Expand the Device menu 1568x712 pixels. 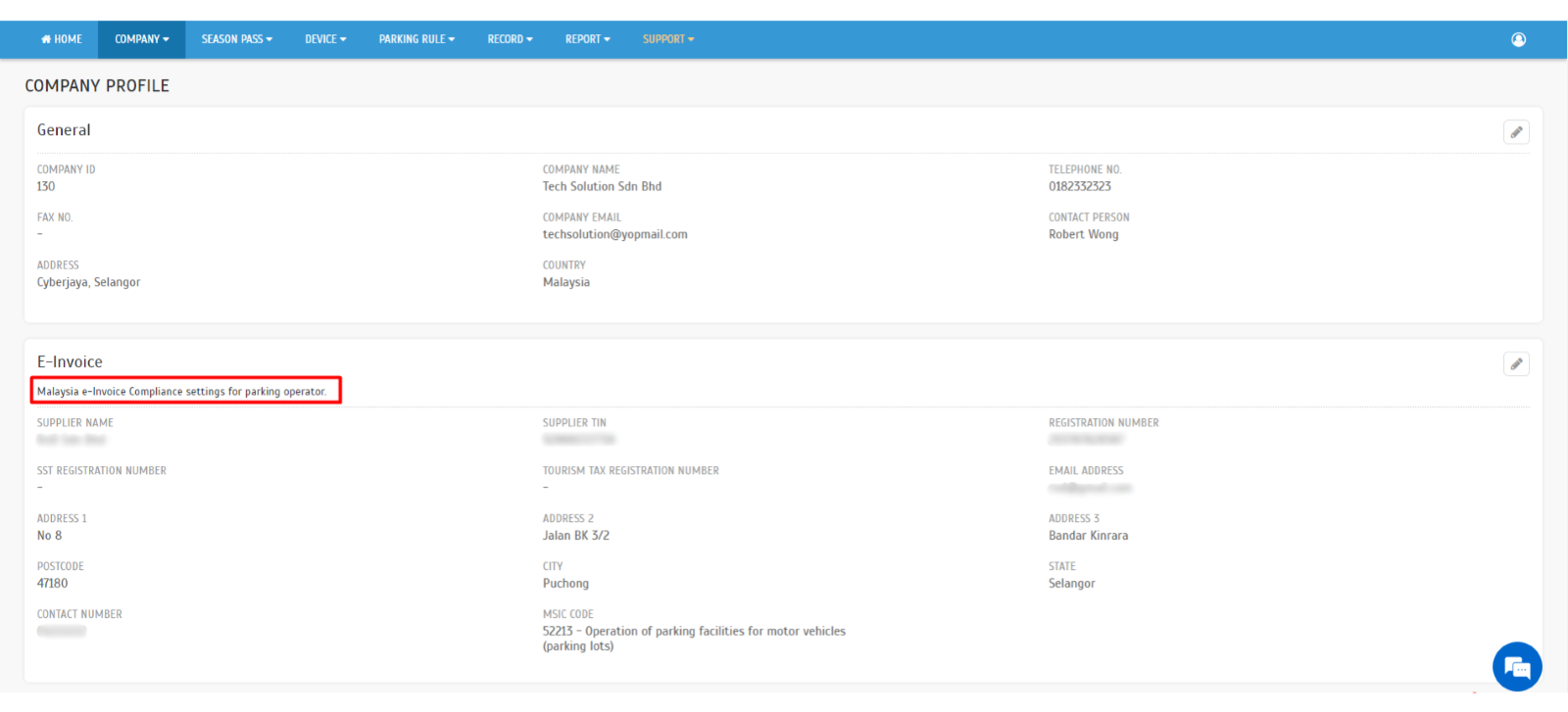pos(325,39)
